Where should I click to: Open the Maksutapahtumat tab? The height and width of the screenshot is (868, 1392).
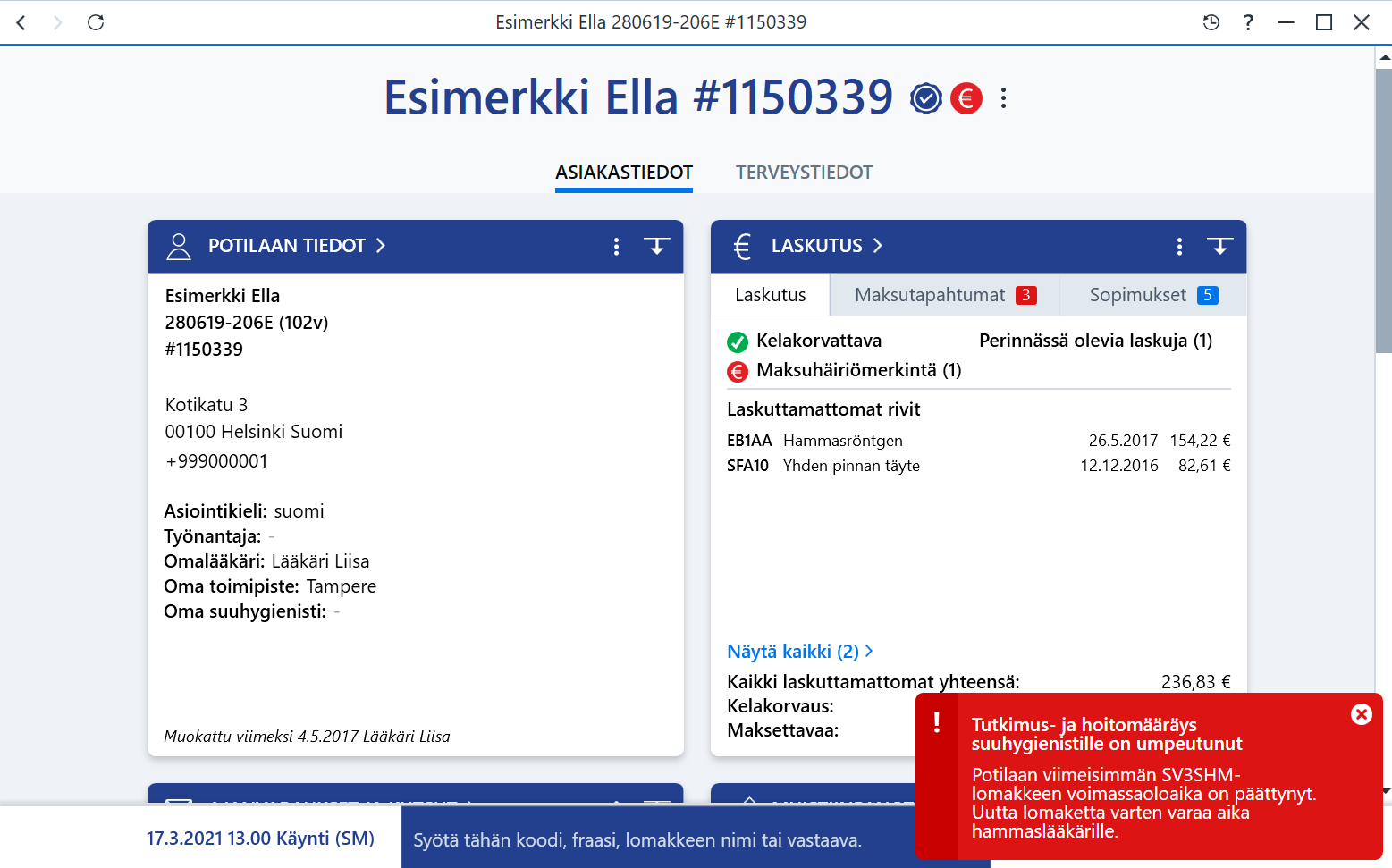point(945,295)
